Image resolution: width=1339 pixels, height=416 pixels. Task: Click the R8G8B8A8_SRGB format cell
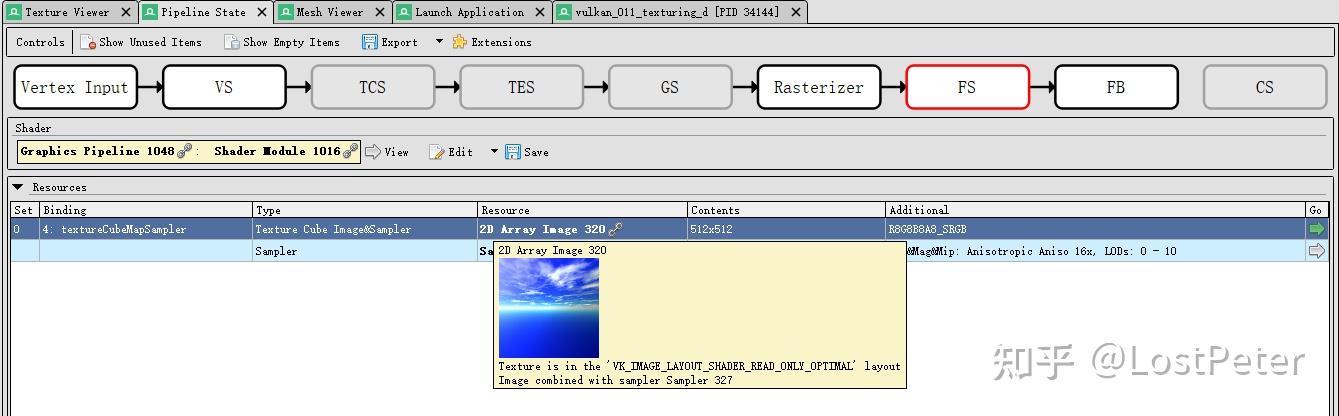click(x=1095, y=229)
